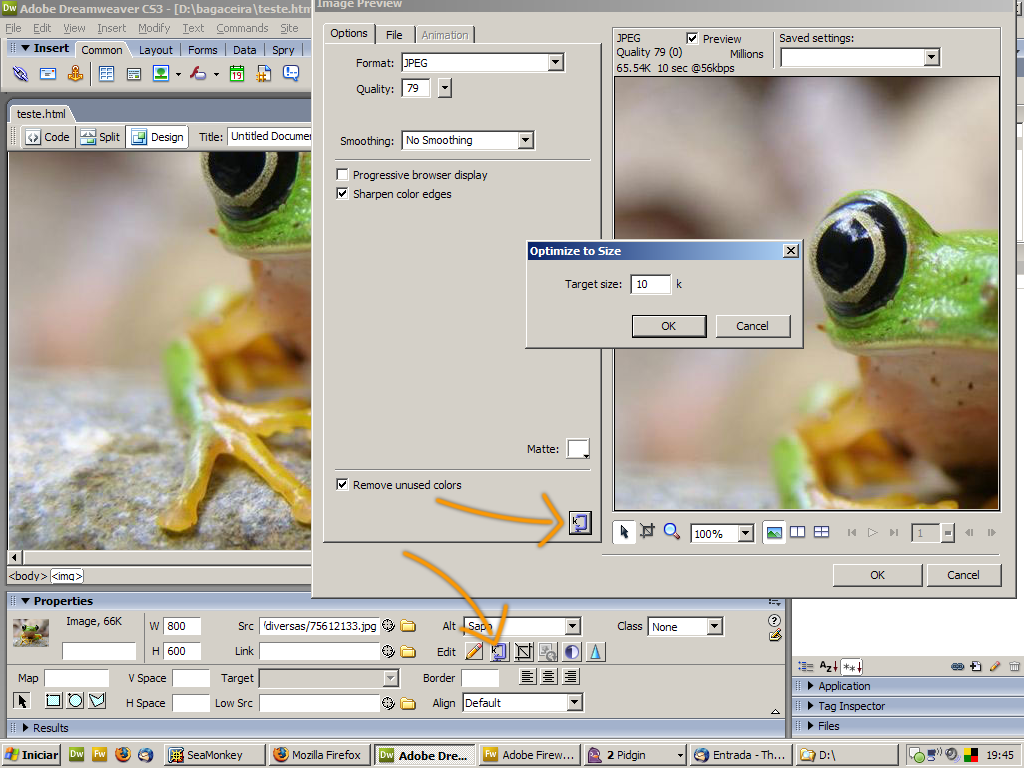
Task: Select the Pointer tool below the image preview
Action: tap(624, 532)
